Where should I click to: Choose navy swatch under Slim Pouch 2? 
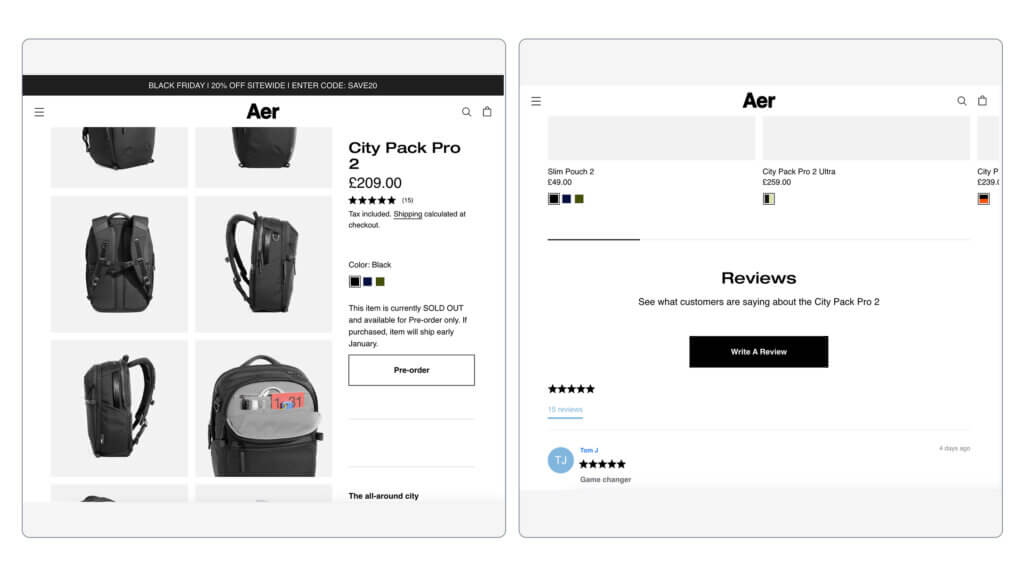(x=567, y=199)
